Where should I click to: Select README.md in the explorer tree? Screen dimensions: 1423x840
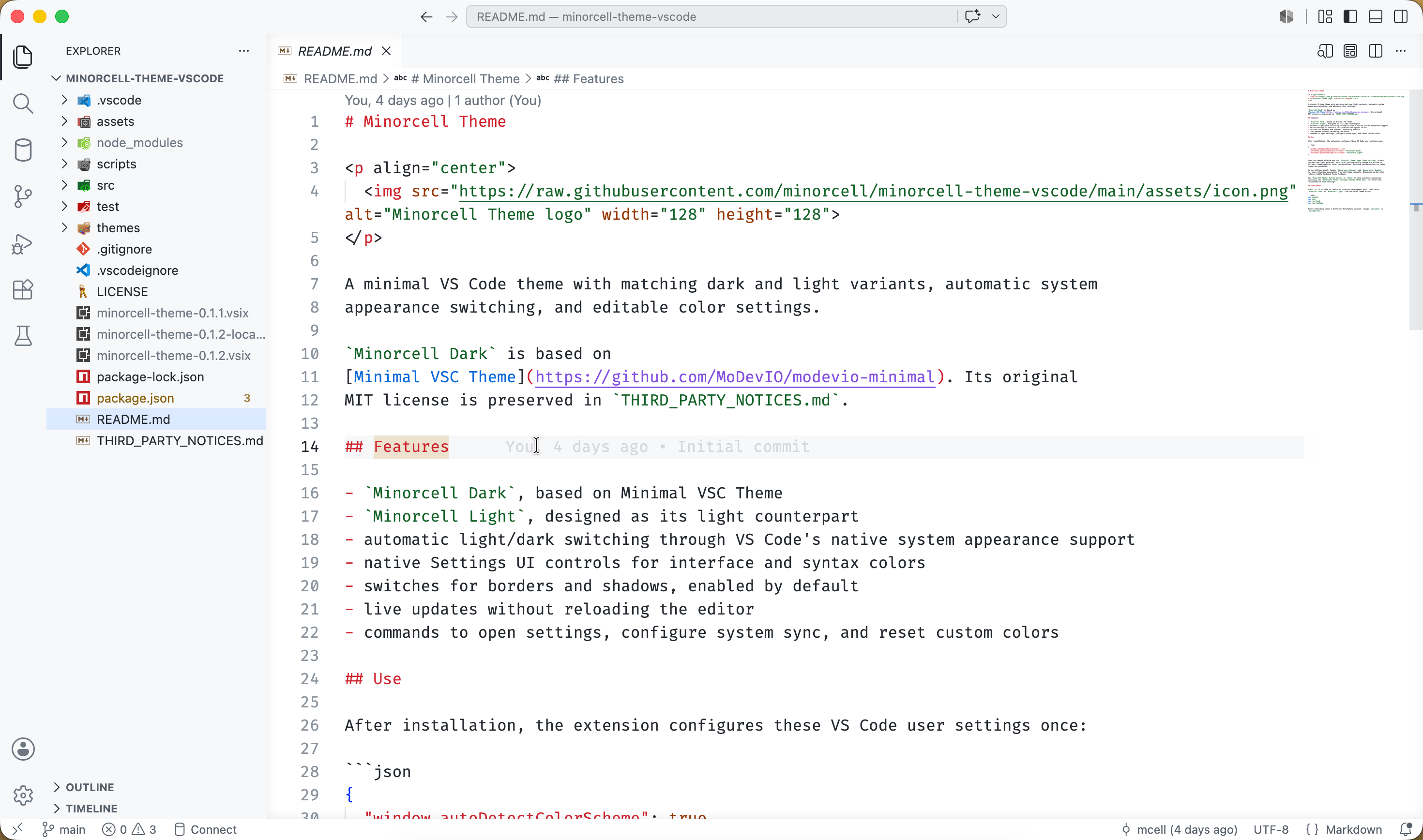156,420
